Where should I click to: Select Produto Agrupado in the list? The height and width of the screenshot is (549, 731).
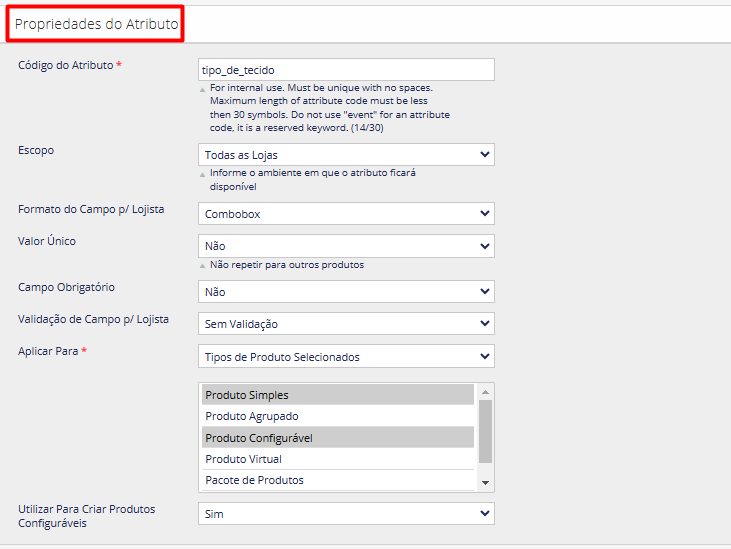(x=338, y=416)
